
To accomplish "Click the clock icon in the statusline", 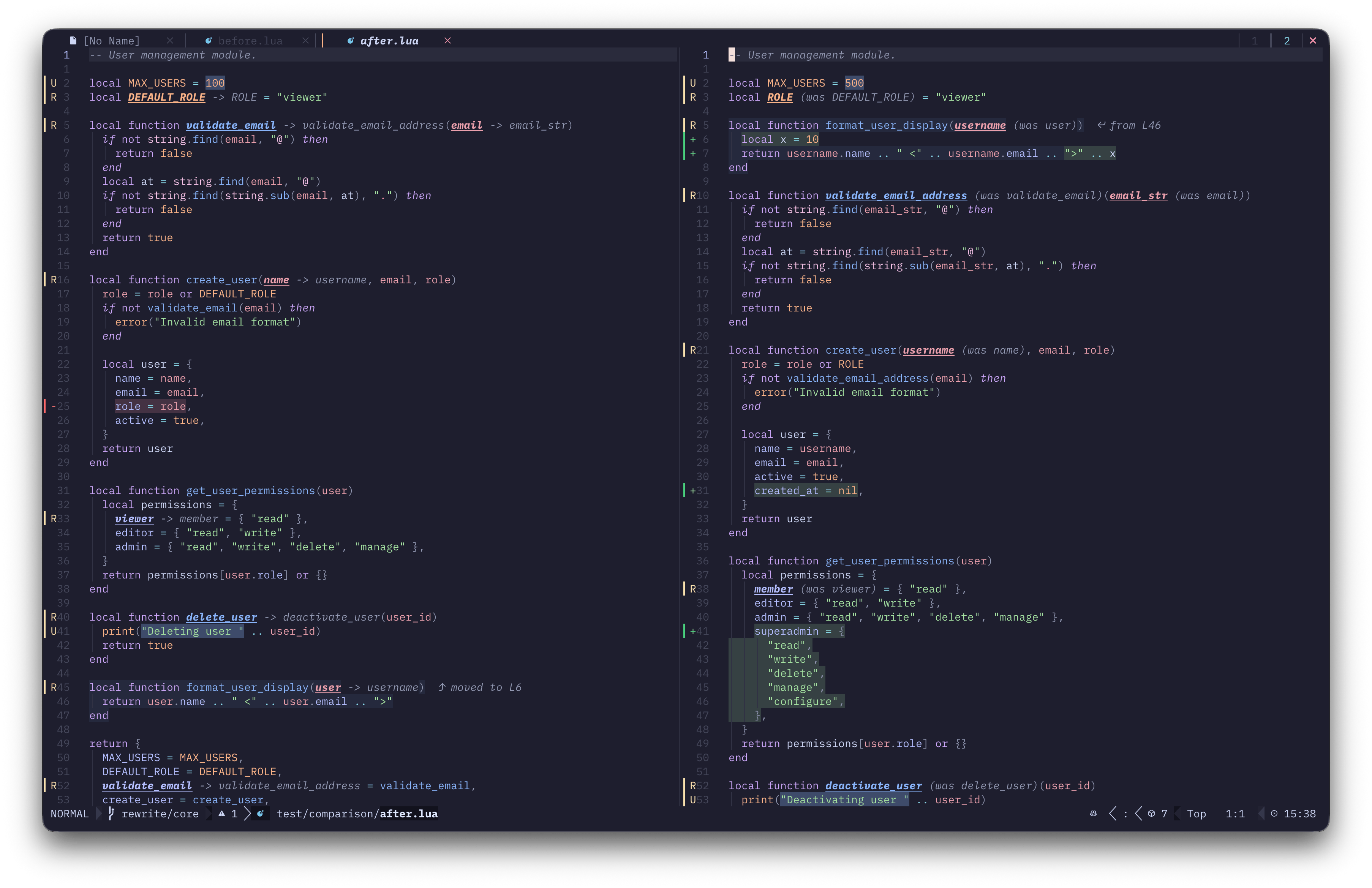I will (1274, 814).
